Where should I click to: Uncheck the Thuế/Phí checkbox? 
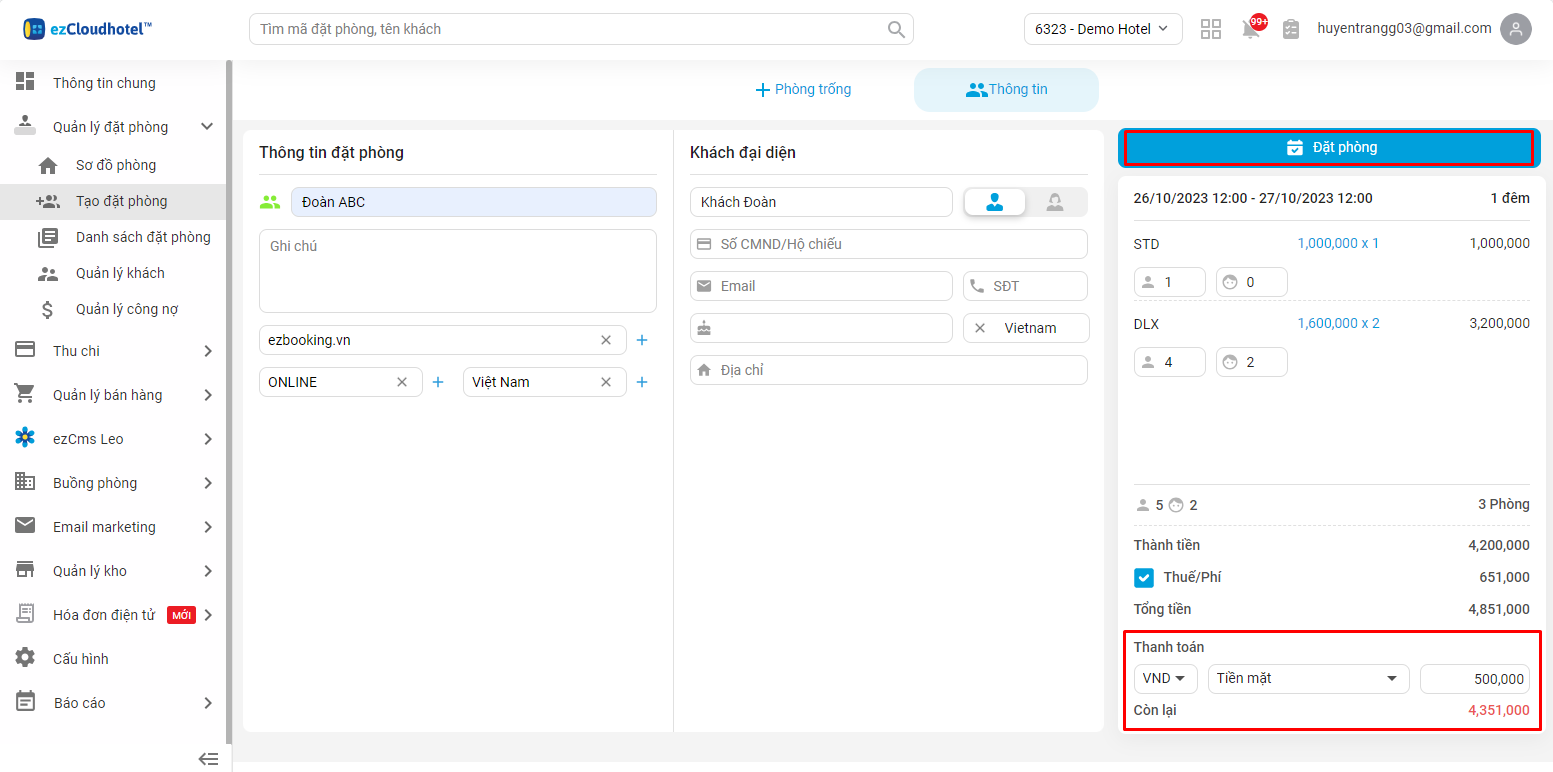pos(1144,577)
